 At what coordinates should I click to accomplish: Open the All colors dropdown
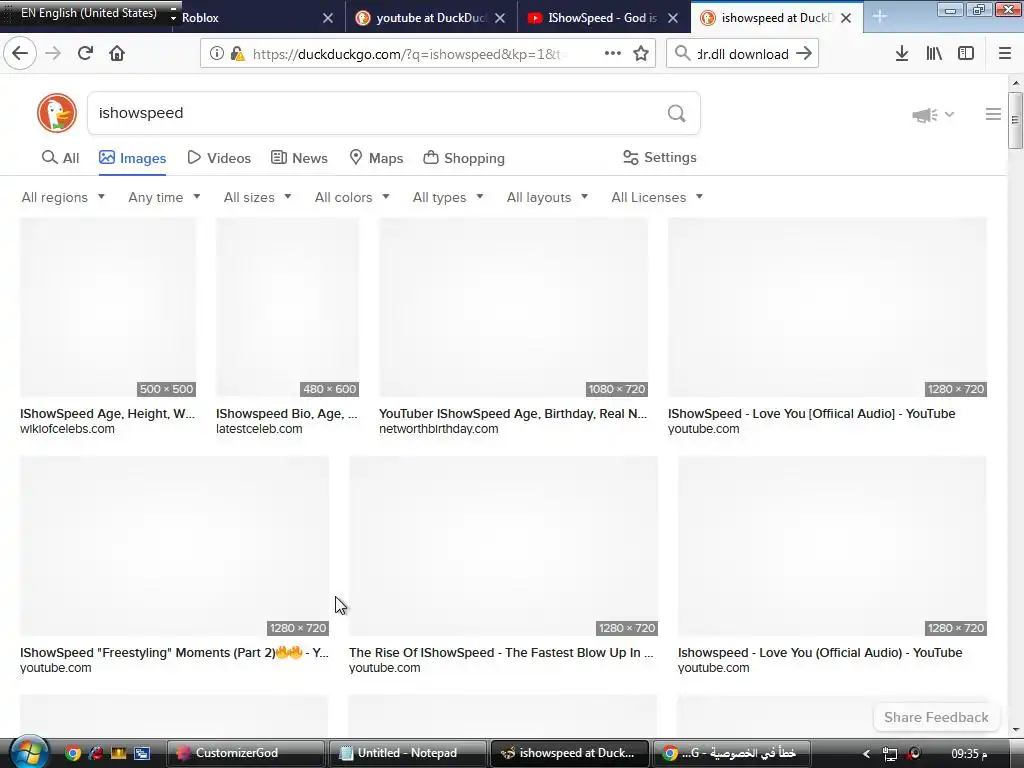[352, 197]
